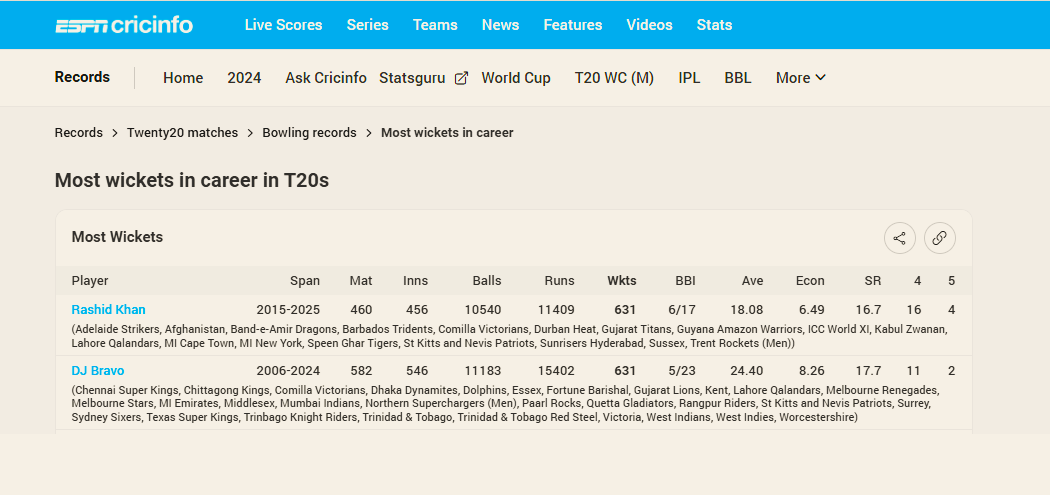Expand the More dropdown menu

(x=800, y=78)
